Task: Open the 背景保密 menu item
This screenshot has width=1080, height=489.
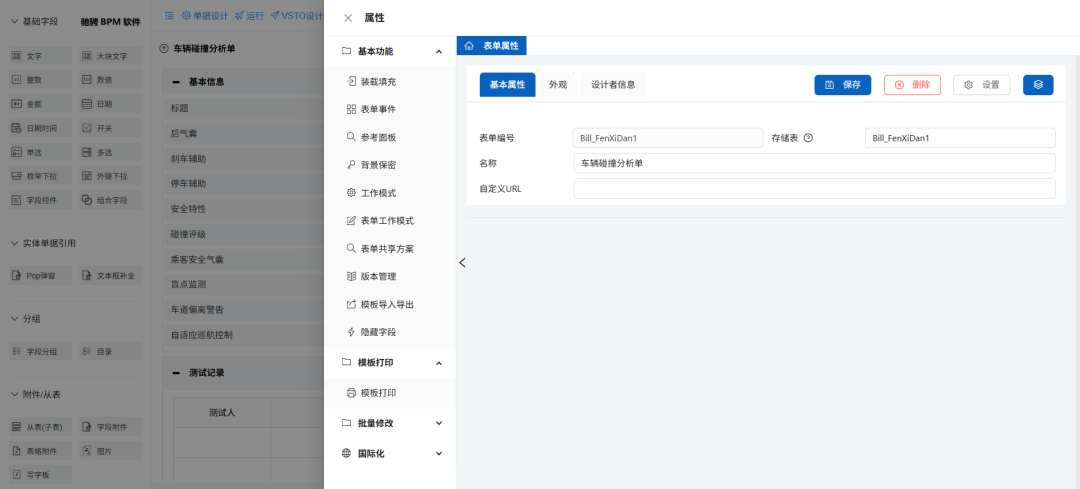Action: click(x=390, y=165)
